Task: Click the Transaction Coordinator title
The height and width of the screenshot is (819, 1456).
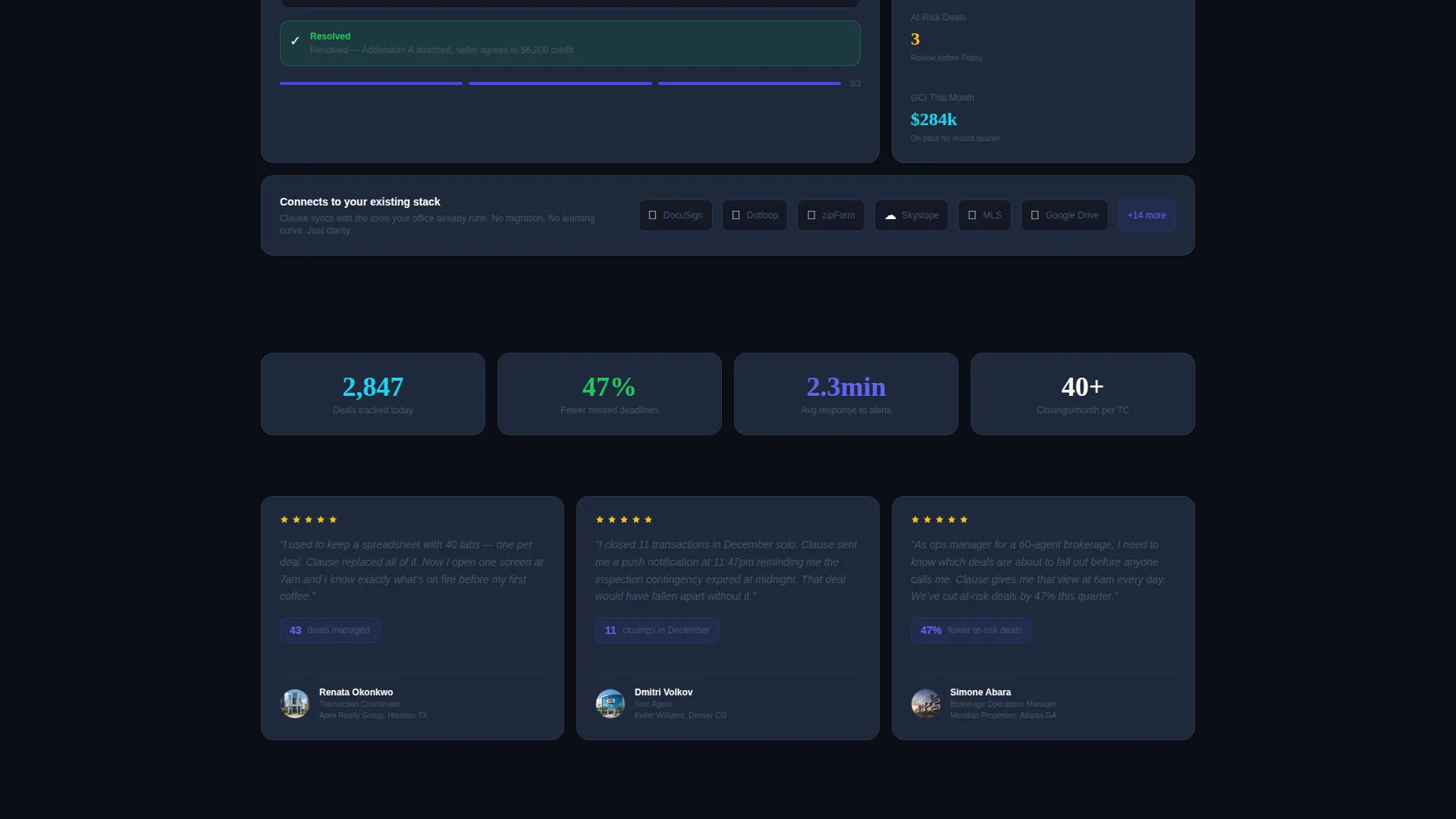Action: point(359,704)
